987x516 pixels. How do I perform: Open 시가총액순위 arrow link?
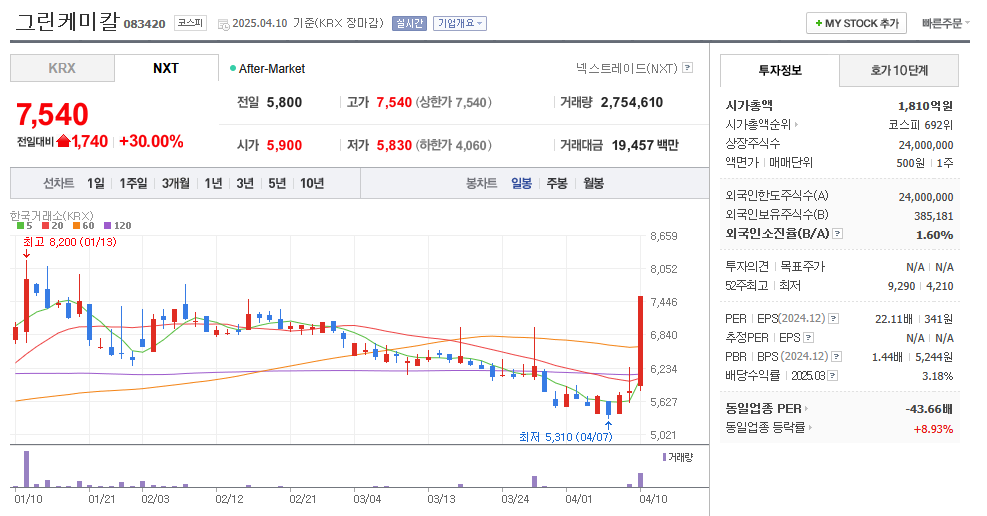pos(796,125)
